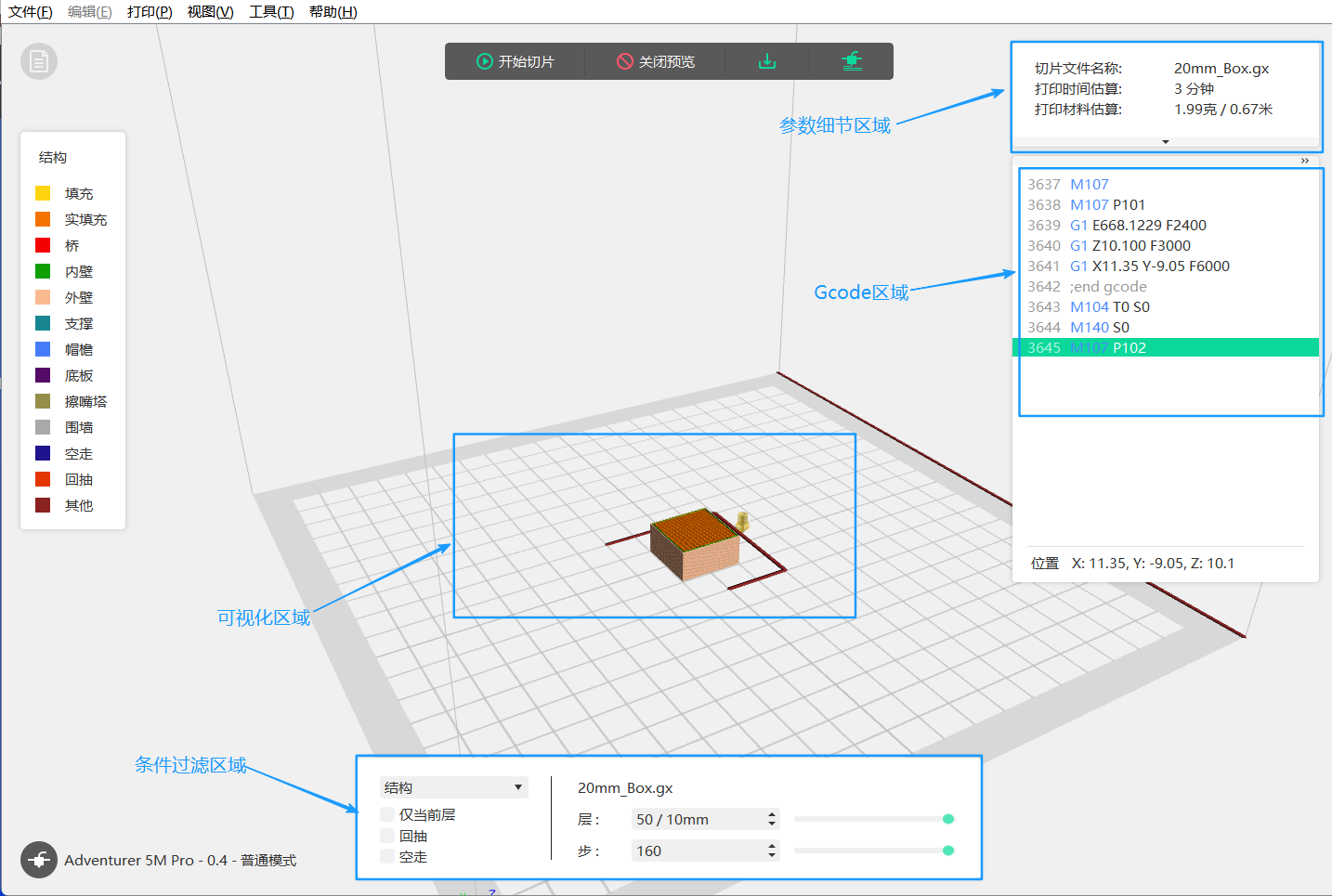The image size is (1332, 896).
Task: Collapse the Gcode panel with » chevron
Action: point(1305,161)
